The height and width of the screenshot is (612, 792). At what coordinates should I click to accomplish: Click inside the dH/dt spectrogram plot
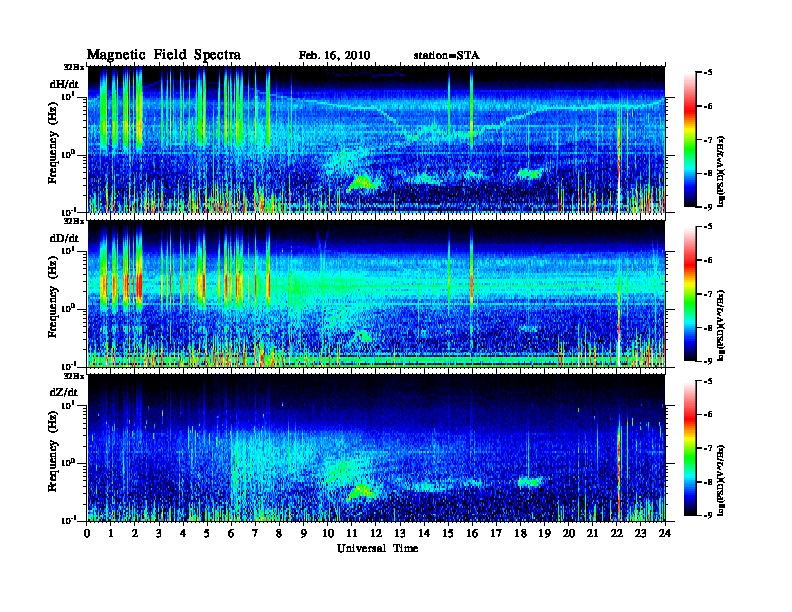[376, 139]
